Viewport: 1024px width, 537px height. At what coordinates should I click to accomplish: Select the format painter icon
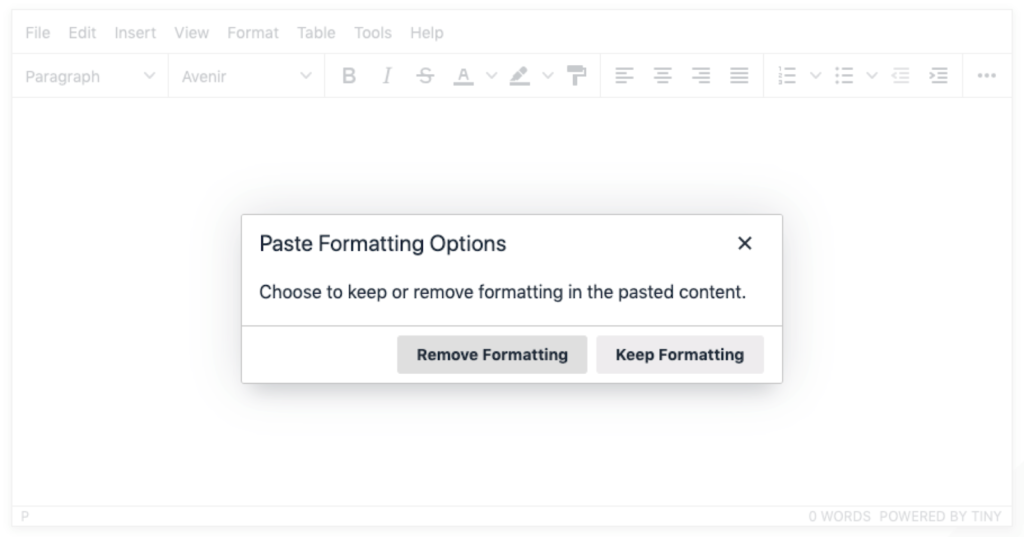[x=576, y=76]
